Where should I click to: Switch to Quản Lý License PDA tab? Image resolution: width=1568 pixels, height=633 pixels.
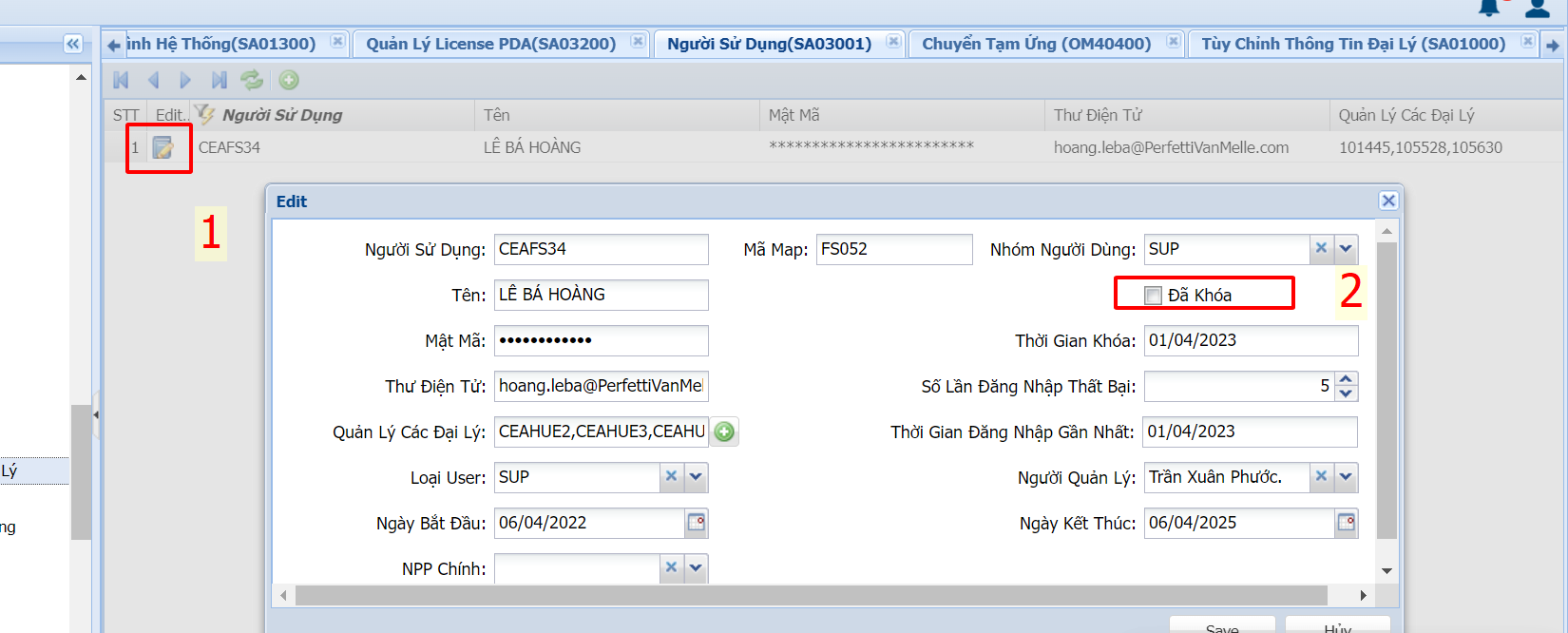pos(490,44)
